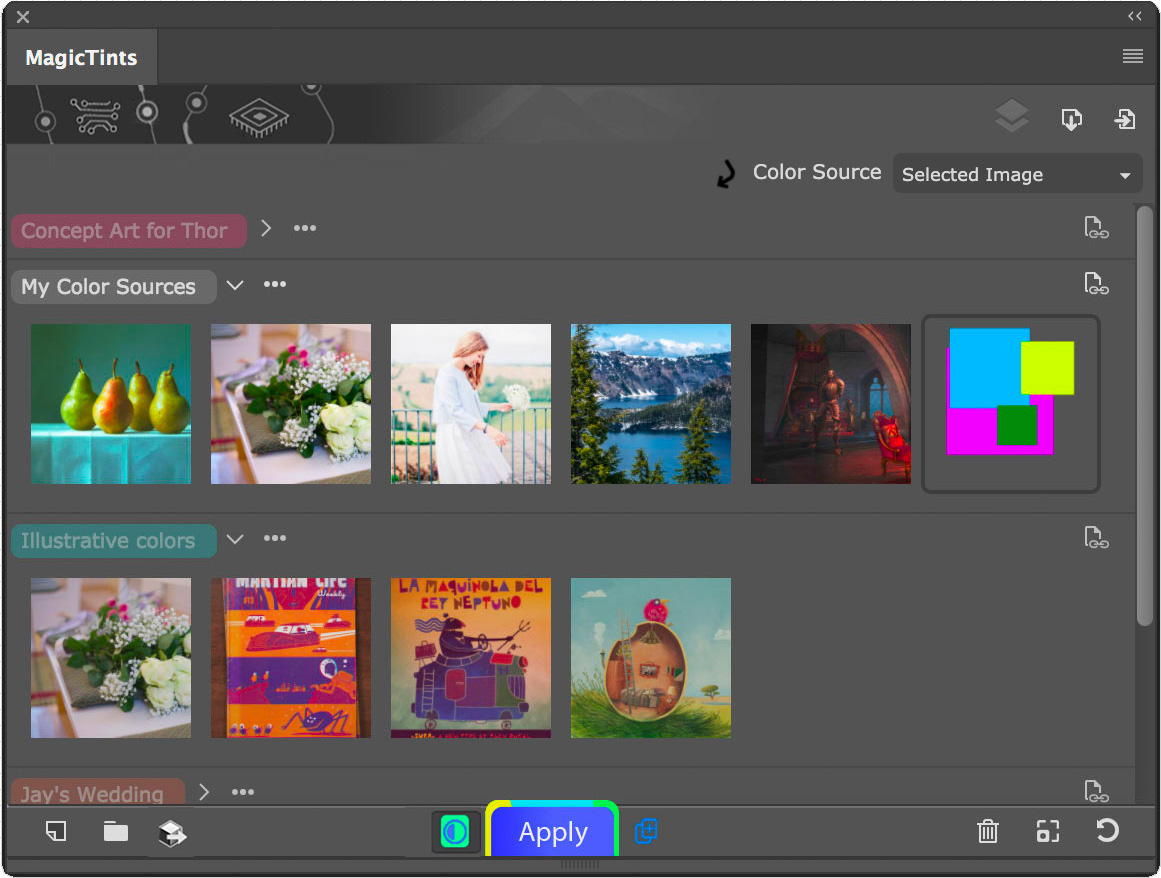The height and width of the screenshot is (878, 1161).
Task: Expand the Concept Art for Thor group
Action: point(266,229)
